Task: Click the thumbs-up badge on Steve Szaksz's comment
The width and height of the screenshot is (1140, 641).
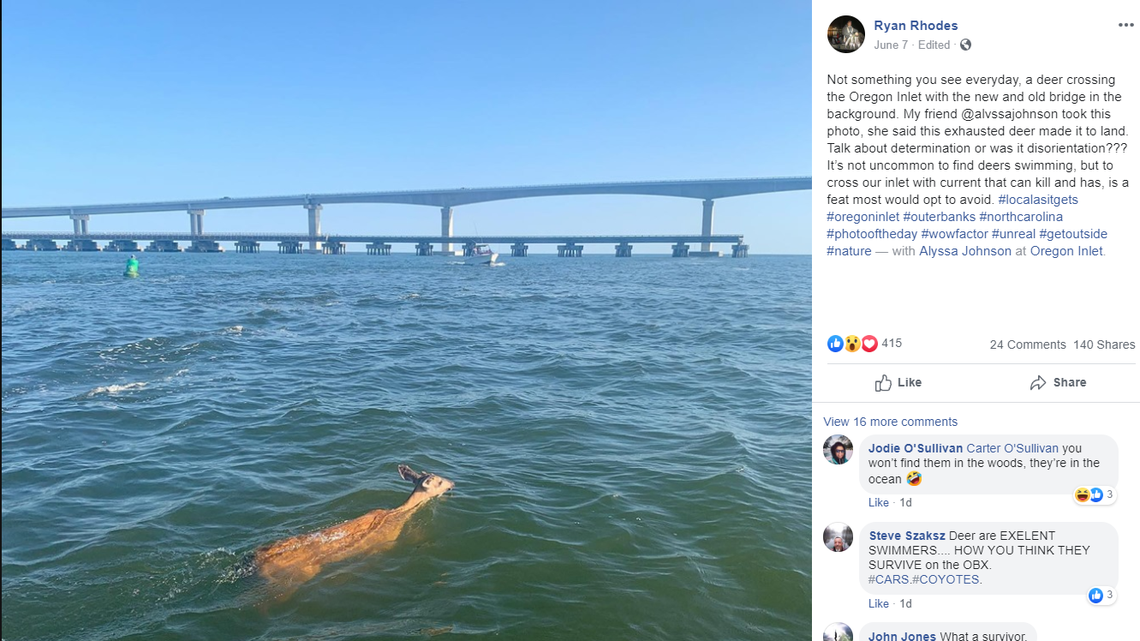Action: [x=1094, y=595]
